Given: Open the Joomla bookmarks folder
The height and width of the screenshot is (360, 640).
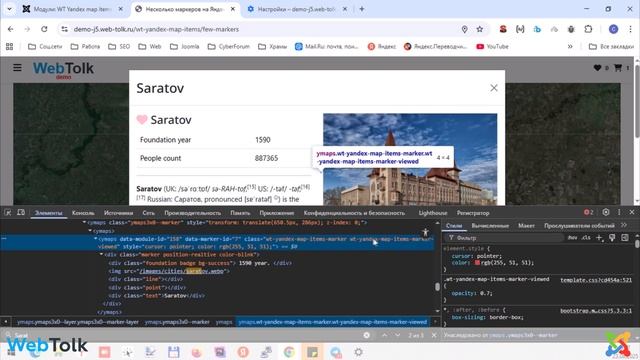Looking at the screenshot, I should (x=184, y=47).
